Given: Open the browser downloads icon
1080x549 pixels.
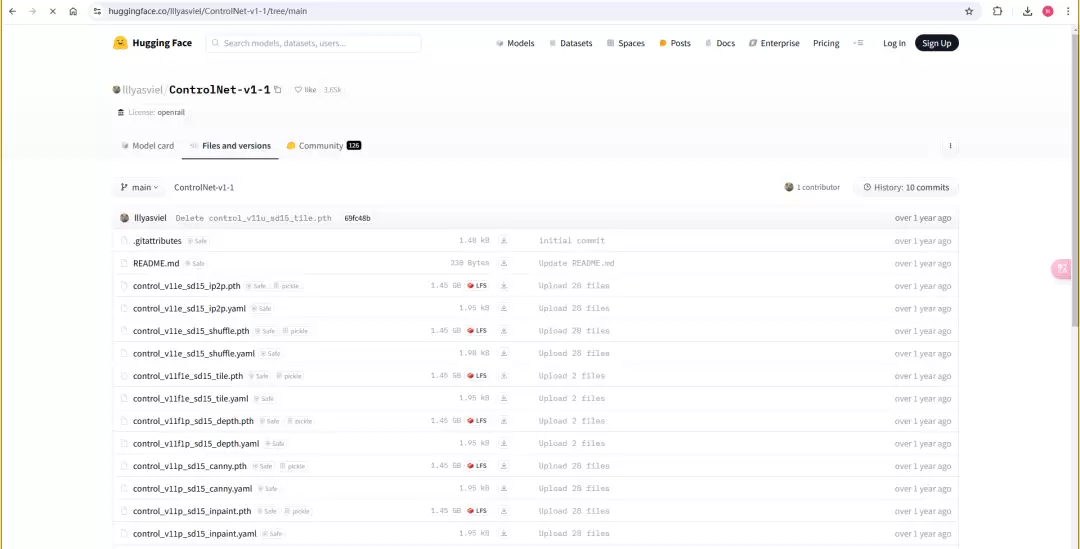Looking at the screenshot, I should tap(1027, 11).
